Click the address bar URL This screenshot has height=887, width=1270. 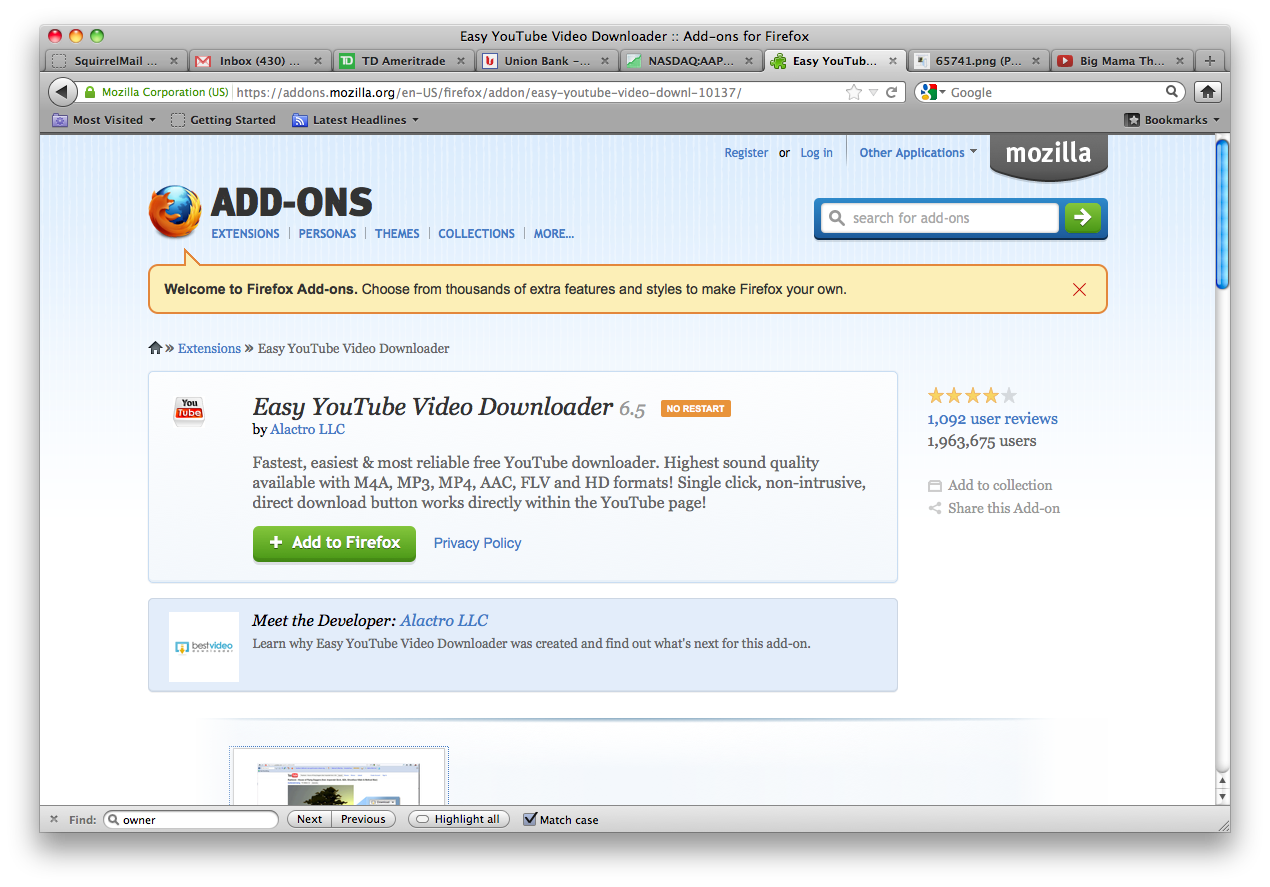(488, 92)
